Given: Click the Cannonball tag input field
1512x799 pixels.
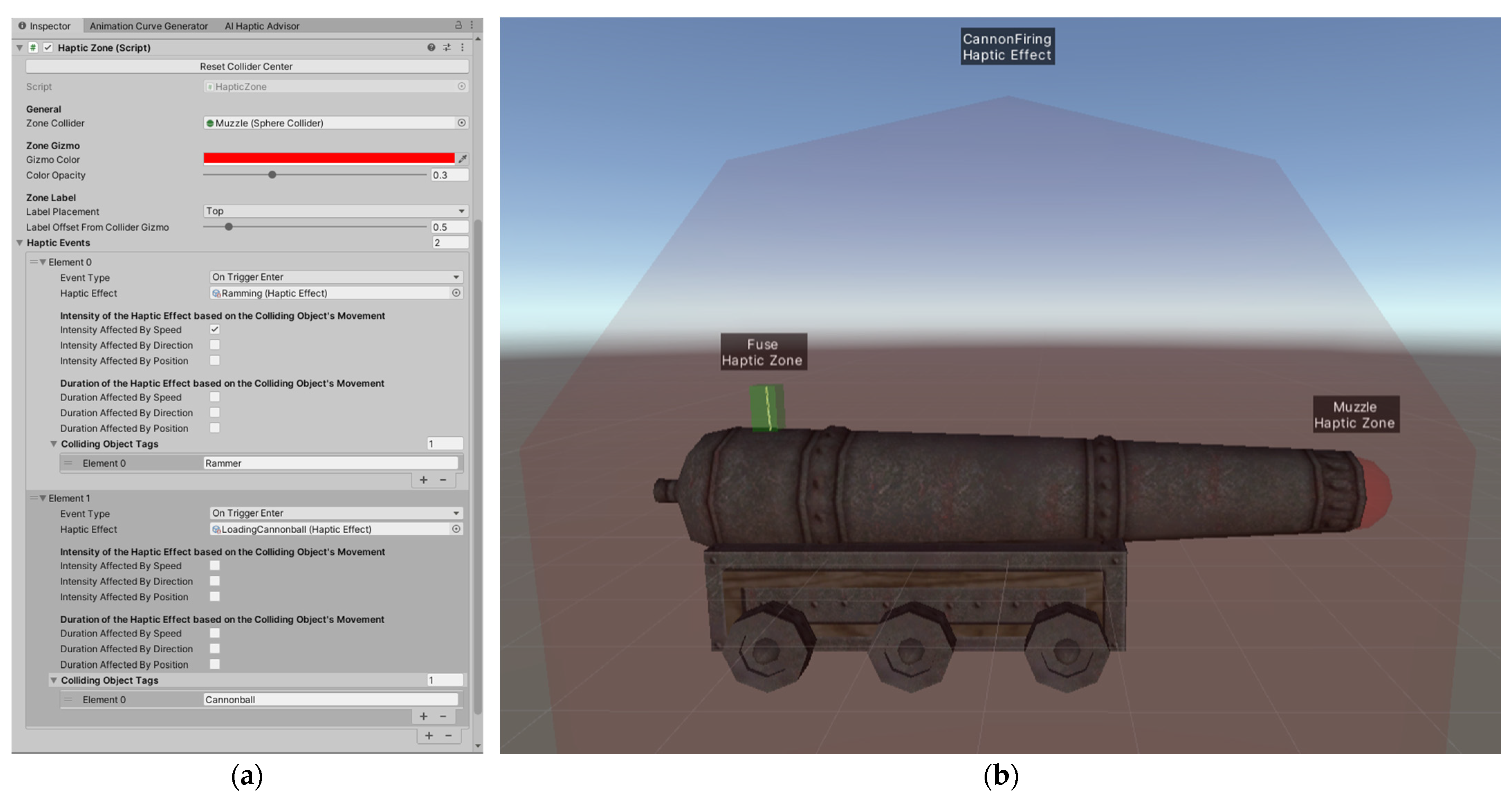Looking at the screenshot, I should 331,700.
